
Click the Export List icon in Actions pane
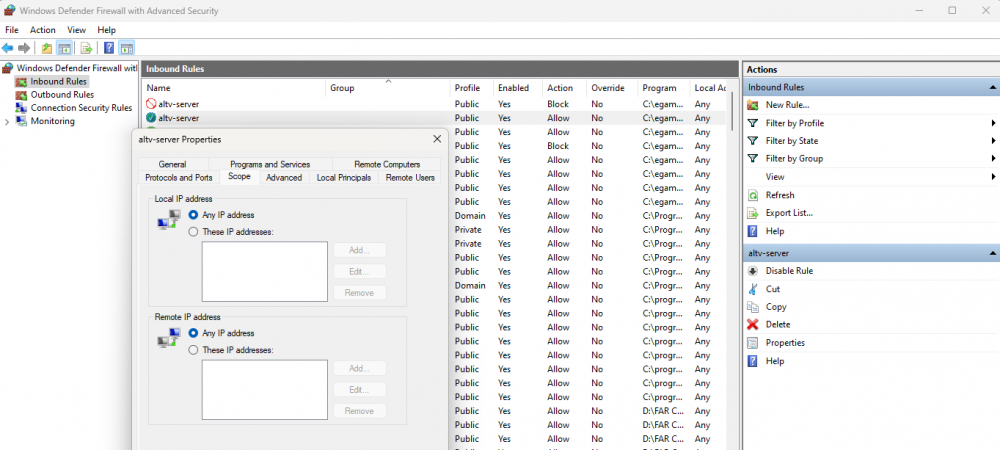pyautogui.click(x=753, y=213)
